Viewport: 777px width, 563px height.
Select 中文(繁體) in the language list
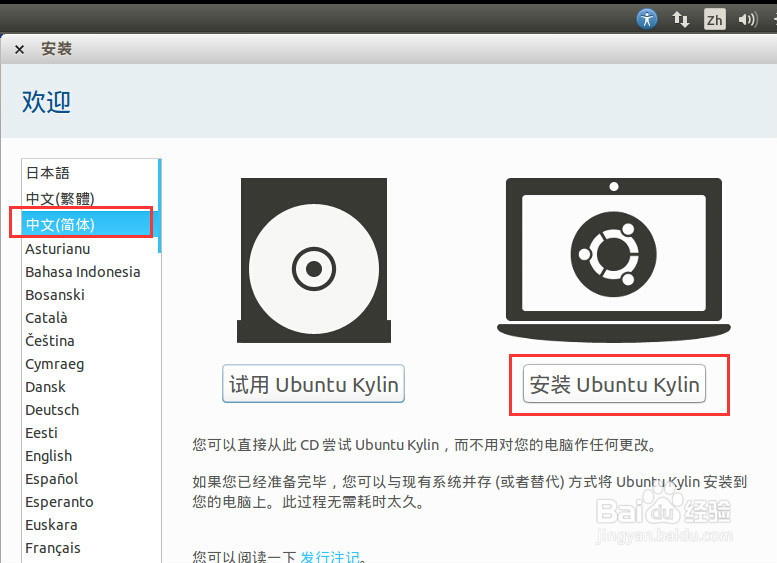[90, 199]
